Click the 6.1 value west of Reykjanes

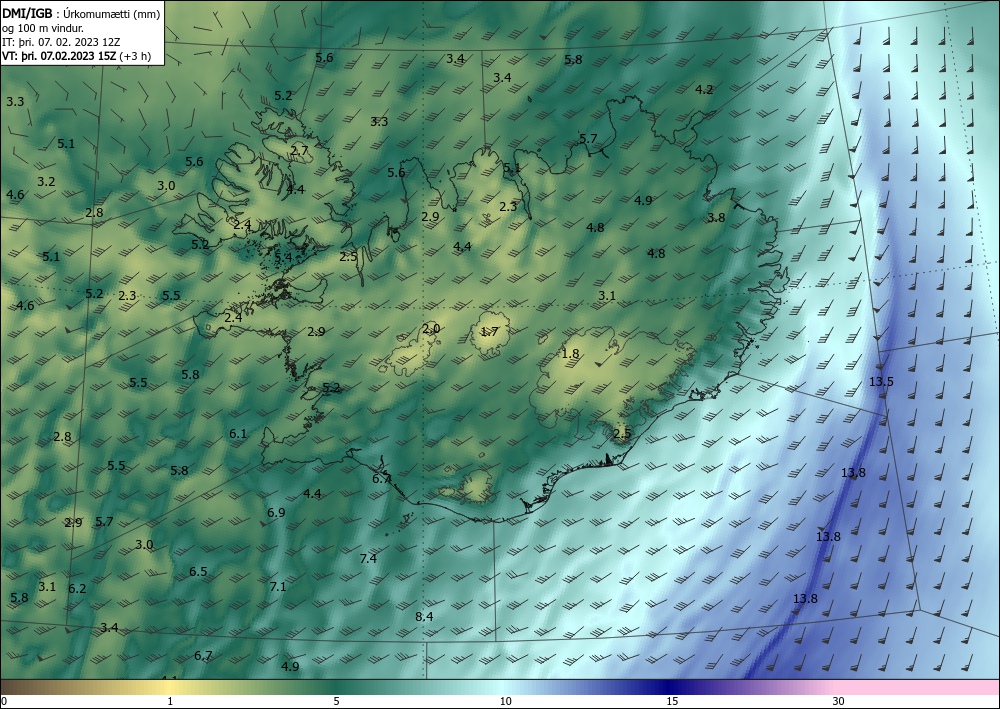pos(238,434)
